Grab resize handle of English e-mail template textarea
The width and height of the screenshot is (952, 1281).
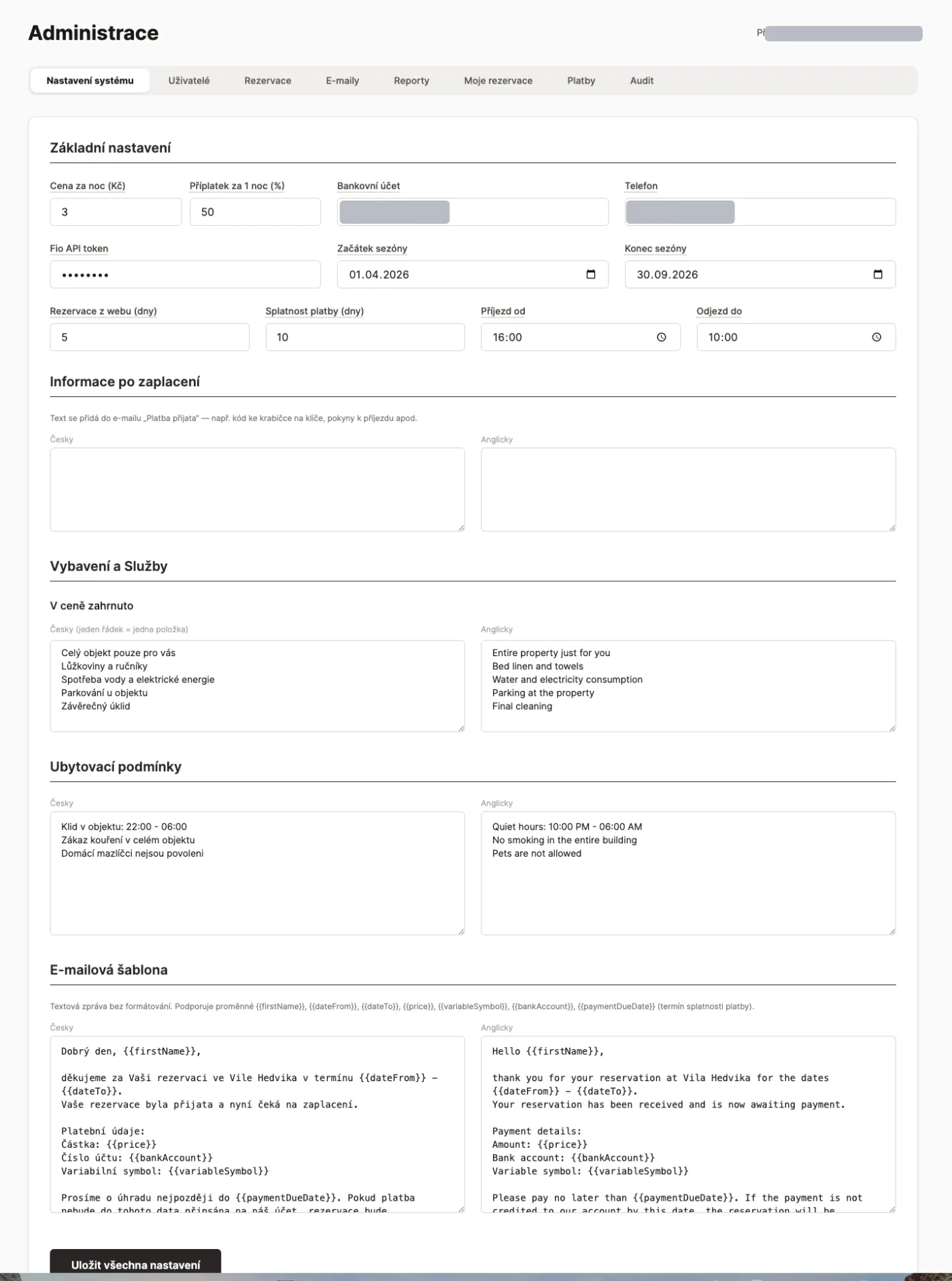point(892,1209)
